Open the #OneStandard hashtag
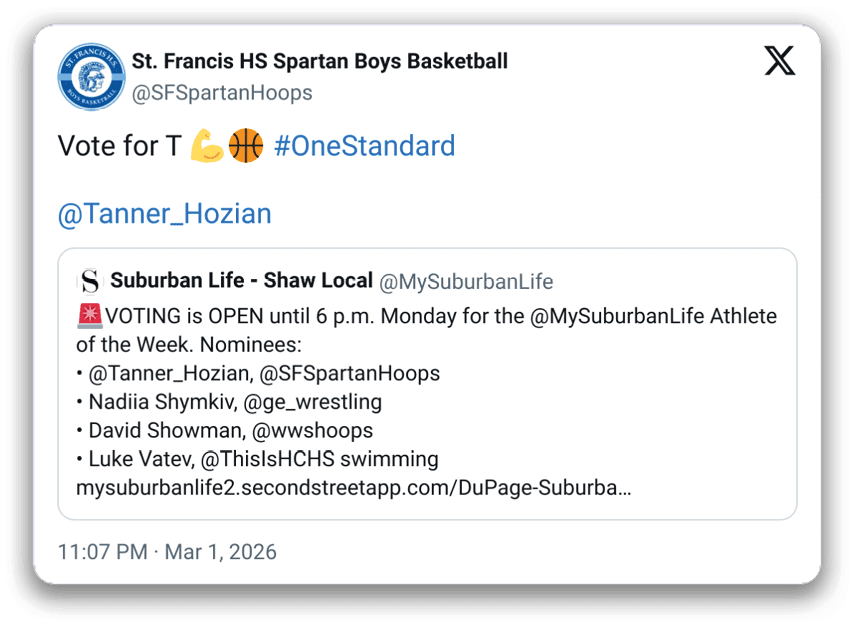854x626 pixels. point(364,146)
